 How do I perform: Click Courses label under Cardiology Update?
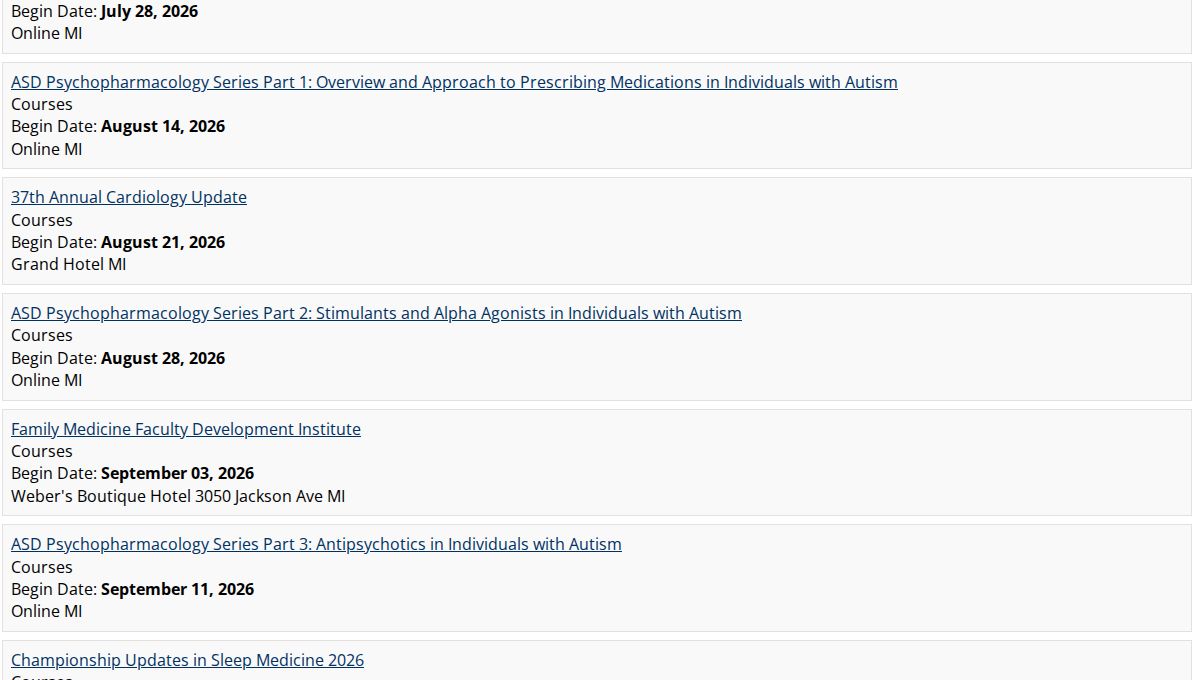click(42, 220)
